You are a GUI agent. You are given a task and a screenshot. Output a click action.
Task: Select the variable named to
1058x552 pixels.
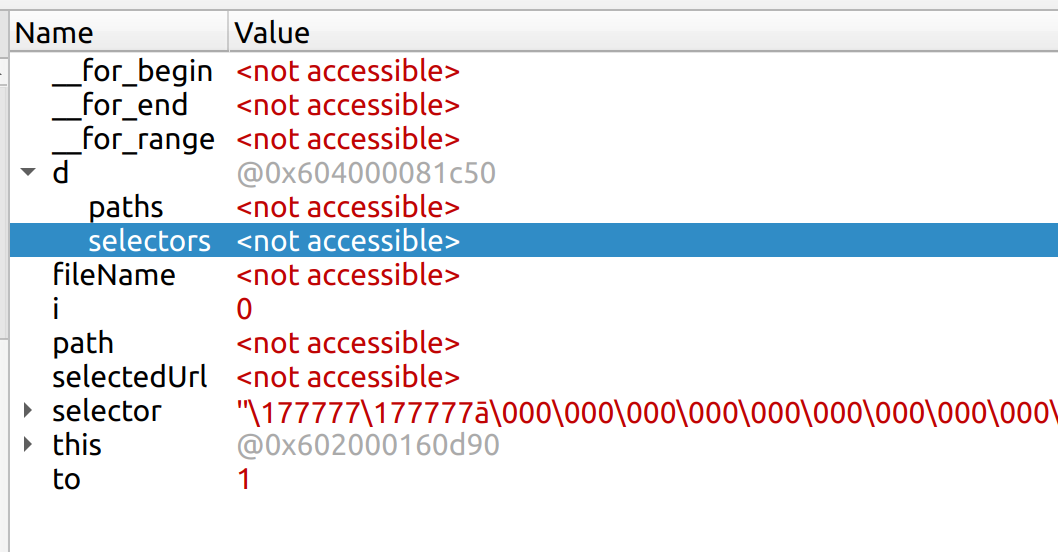pyautogui.click(x=66, y=479)
